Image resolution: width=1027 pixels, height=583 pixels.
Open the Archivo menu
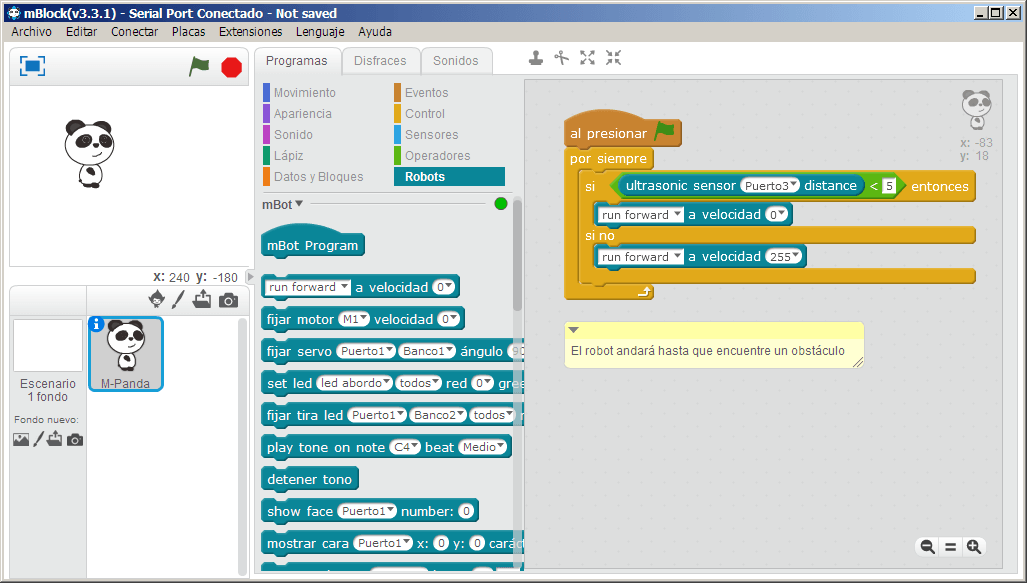31,31
